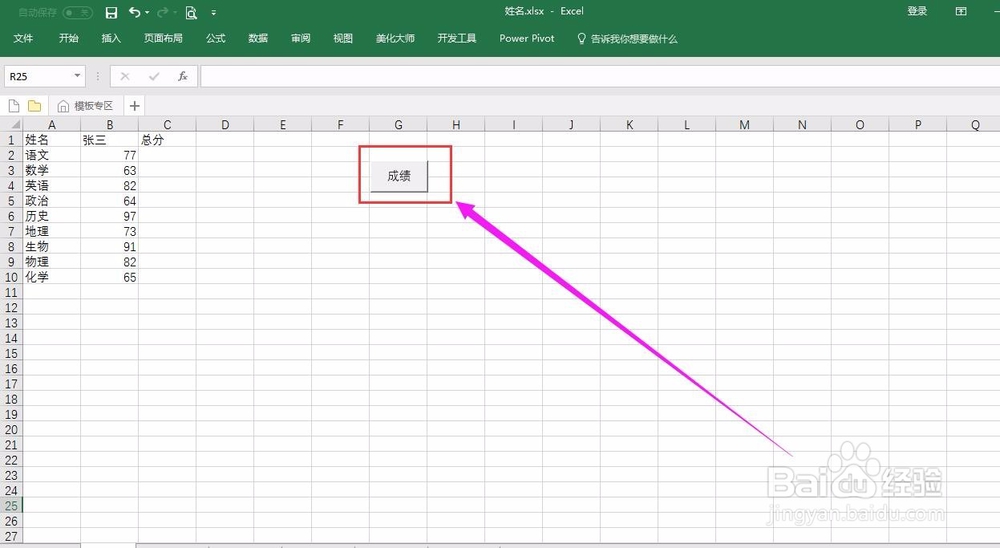Image resolution: width=1000 pixels, height=548 pixels.
Task: Select column P header
Action: (918, 124)
